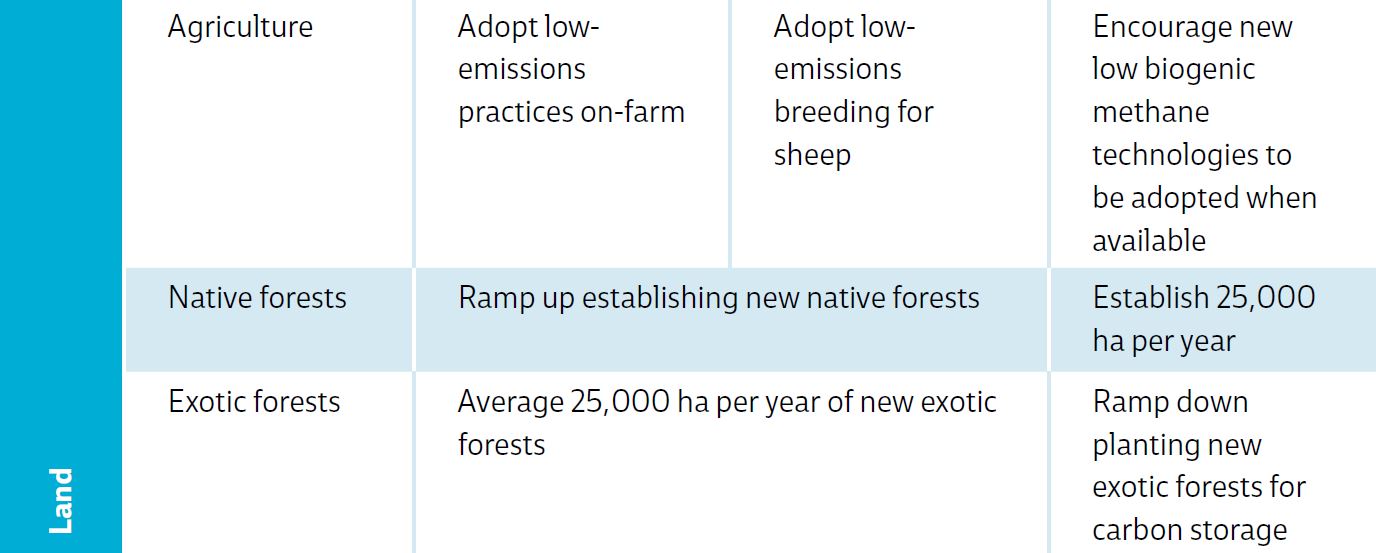
Task: Click the "Native forests" row heading
Action: [257, 298]
